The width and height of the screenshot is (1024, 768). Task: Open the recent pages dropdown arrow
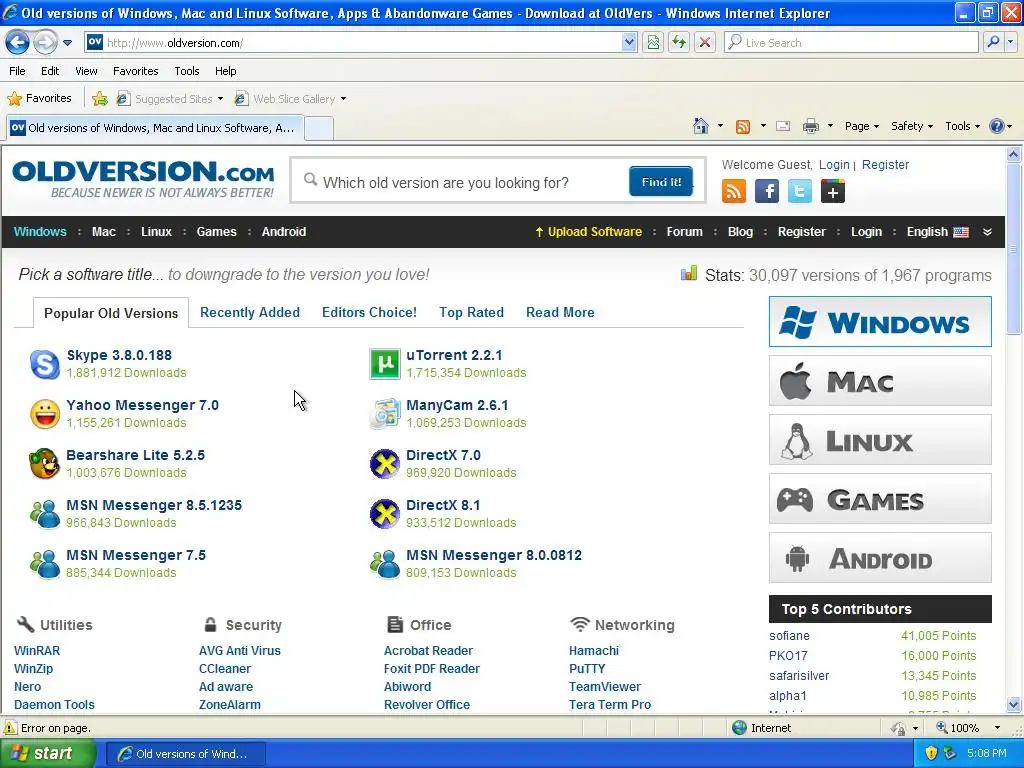click(x=67, y=43)
